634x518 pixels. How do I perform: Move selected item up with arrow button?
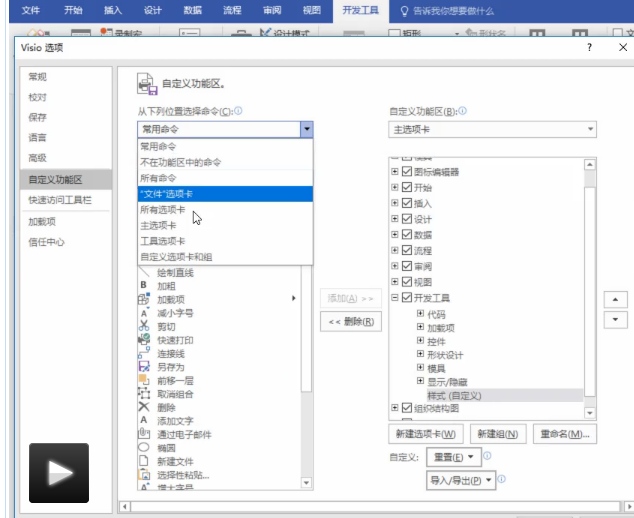pyautogui.click(x=615, y=299)
